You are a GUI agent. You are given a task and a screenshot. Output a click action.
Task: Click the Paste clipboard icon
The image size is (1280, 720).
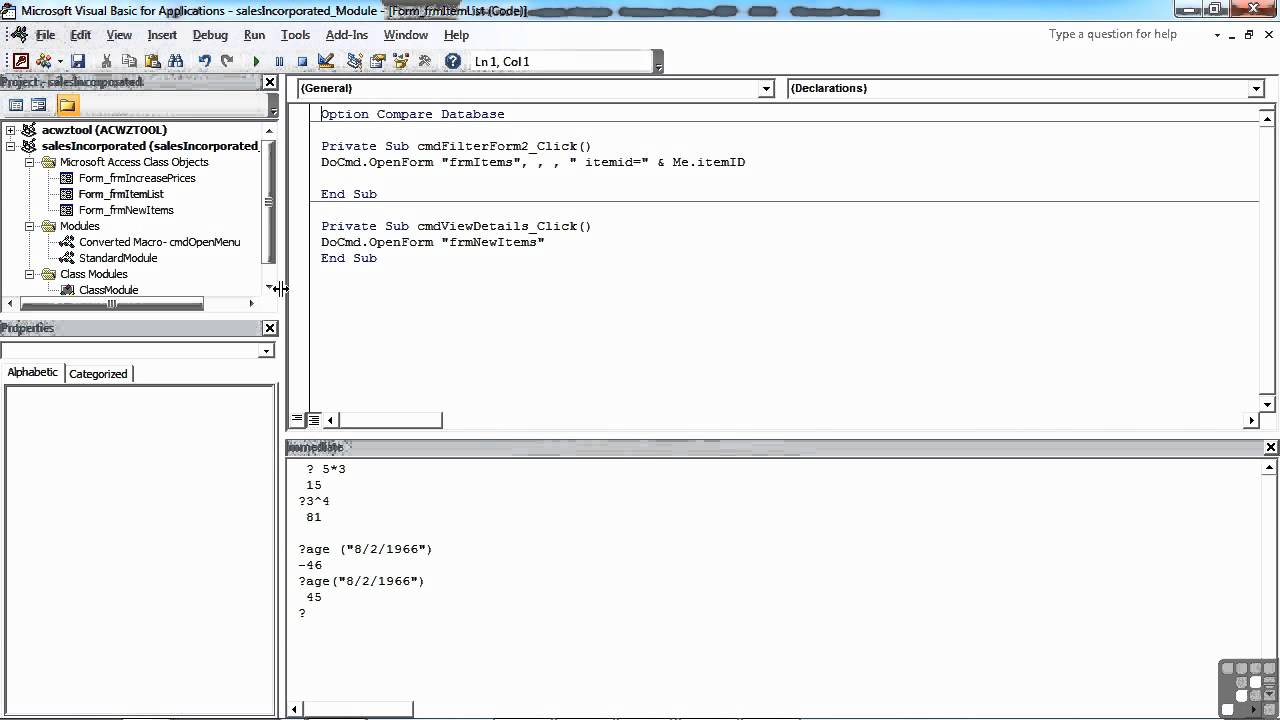(x=152, y=61)
